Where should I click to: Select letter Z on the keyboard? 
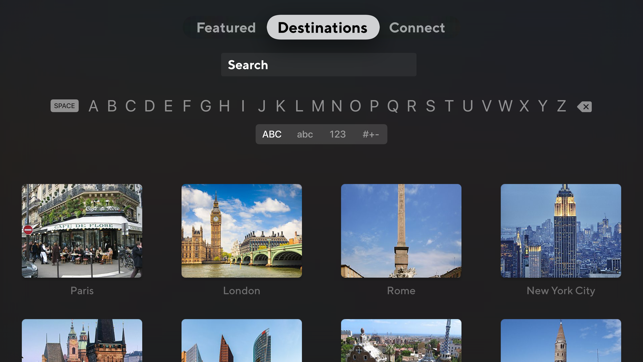(x=561, y=106)
